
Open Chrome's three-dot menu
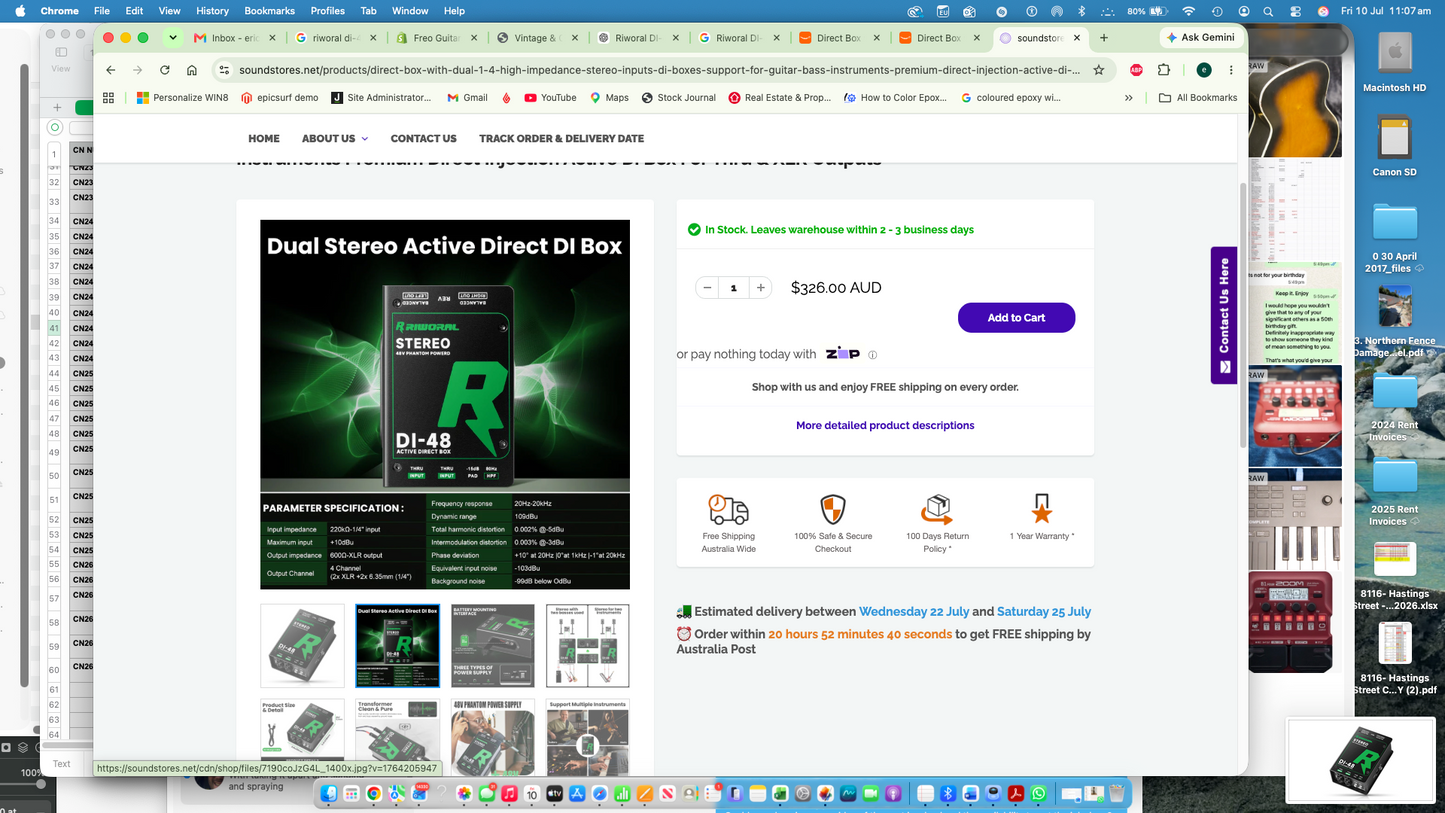click(1231, 70)
